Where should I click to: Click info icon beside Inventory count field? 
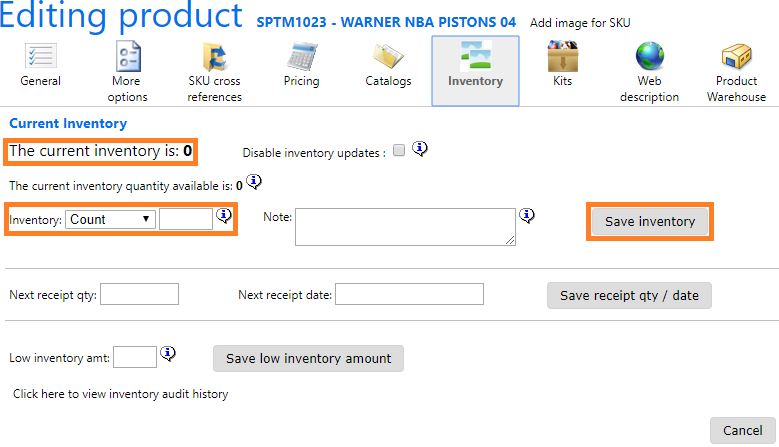(x=224, y=216)
